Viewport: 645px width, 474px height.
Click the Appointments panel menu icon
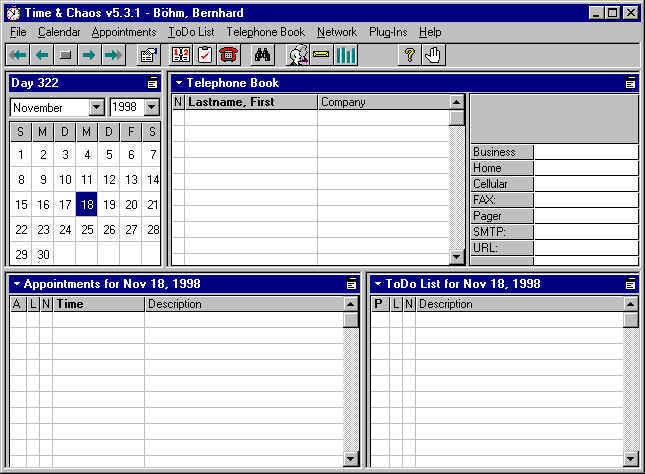[x=351, y=284]
